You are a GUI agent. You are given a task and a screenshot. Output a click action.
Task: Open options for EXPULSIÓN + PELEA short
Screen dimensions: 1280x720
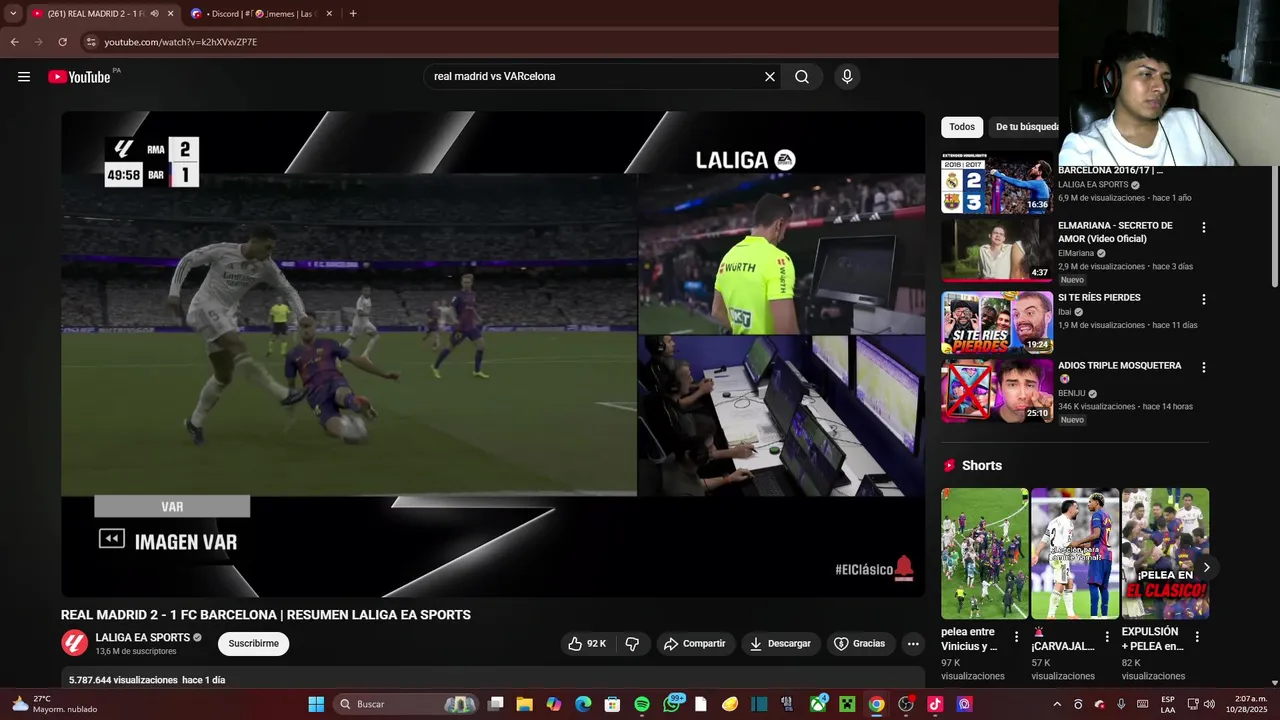click(x=1196, y=636)
